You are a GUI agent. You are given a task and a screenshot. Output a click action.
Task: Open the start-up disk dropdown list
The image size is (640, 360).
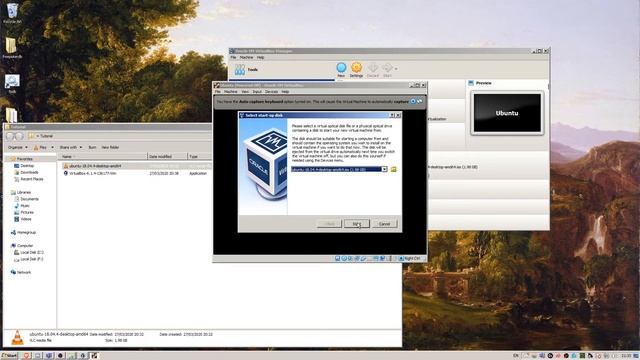click(384, 169)
